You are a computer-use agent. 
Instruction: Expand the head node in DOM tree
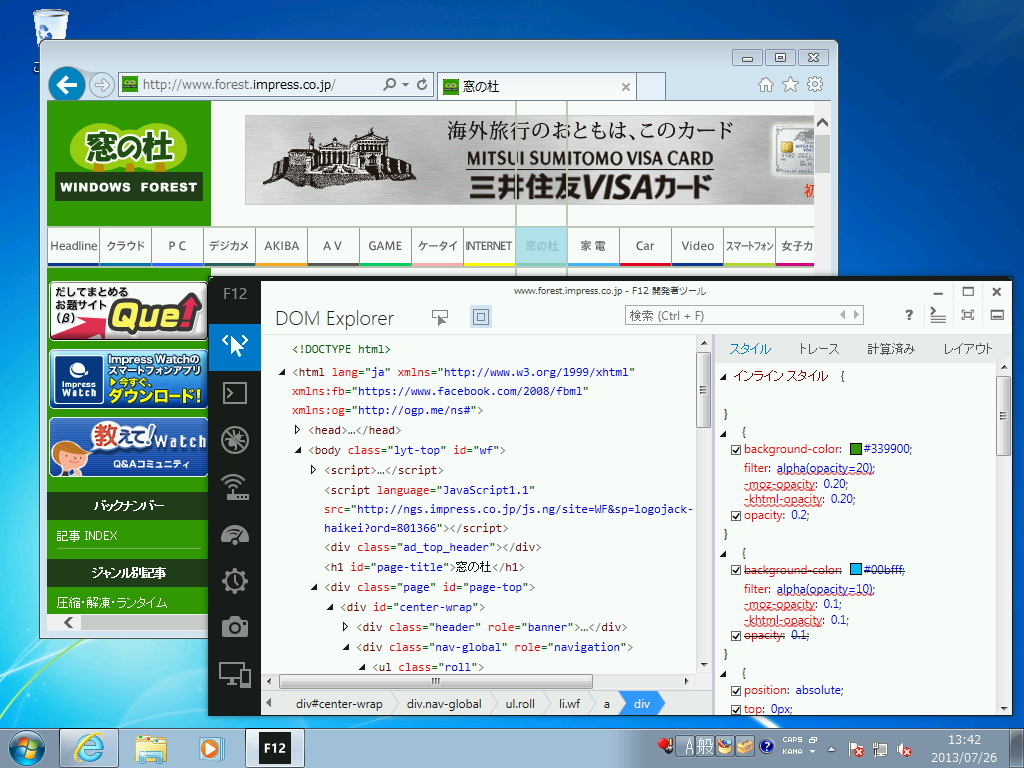[298, 430]
